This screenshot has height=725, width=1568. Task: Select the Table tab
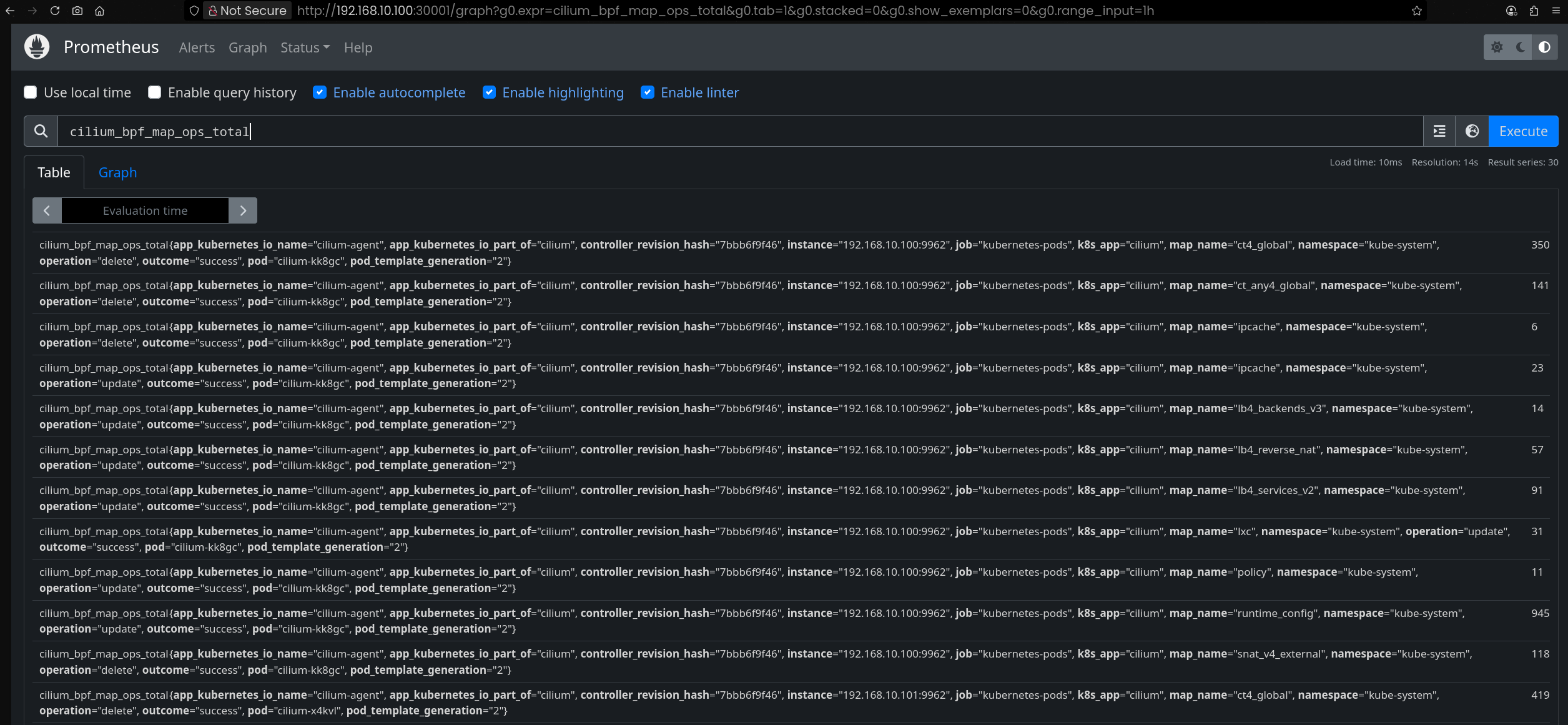(x=54, y=172)
